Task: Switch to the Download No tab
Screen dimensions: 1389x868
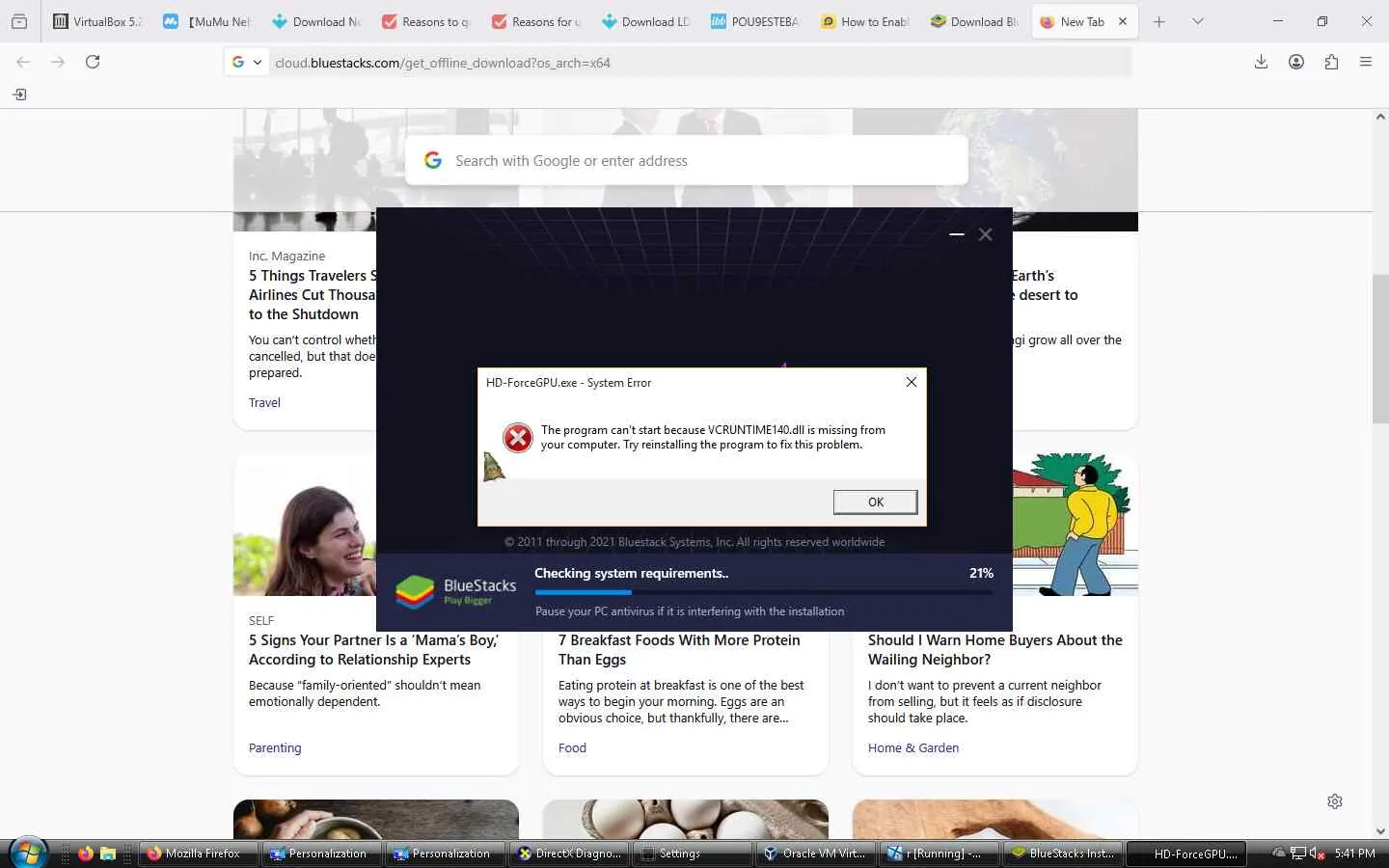Action: click(x=317, y=21)
